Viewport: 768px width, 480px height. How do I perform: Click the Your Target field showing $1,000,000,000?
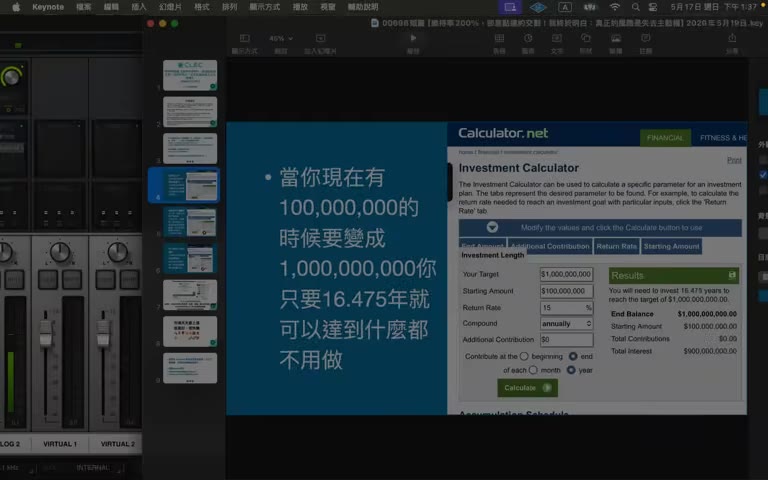566,274
